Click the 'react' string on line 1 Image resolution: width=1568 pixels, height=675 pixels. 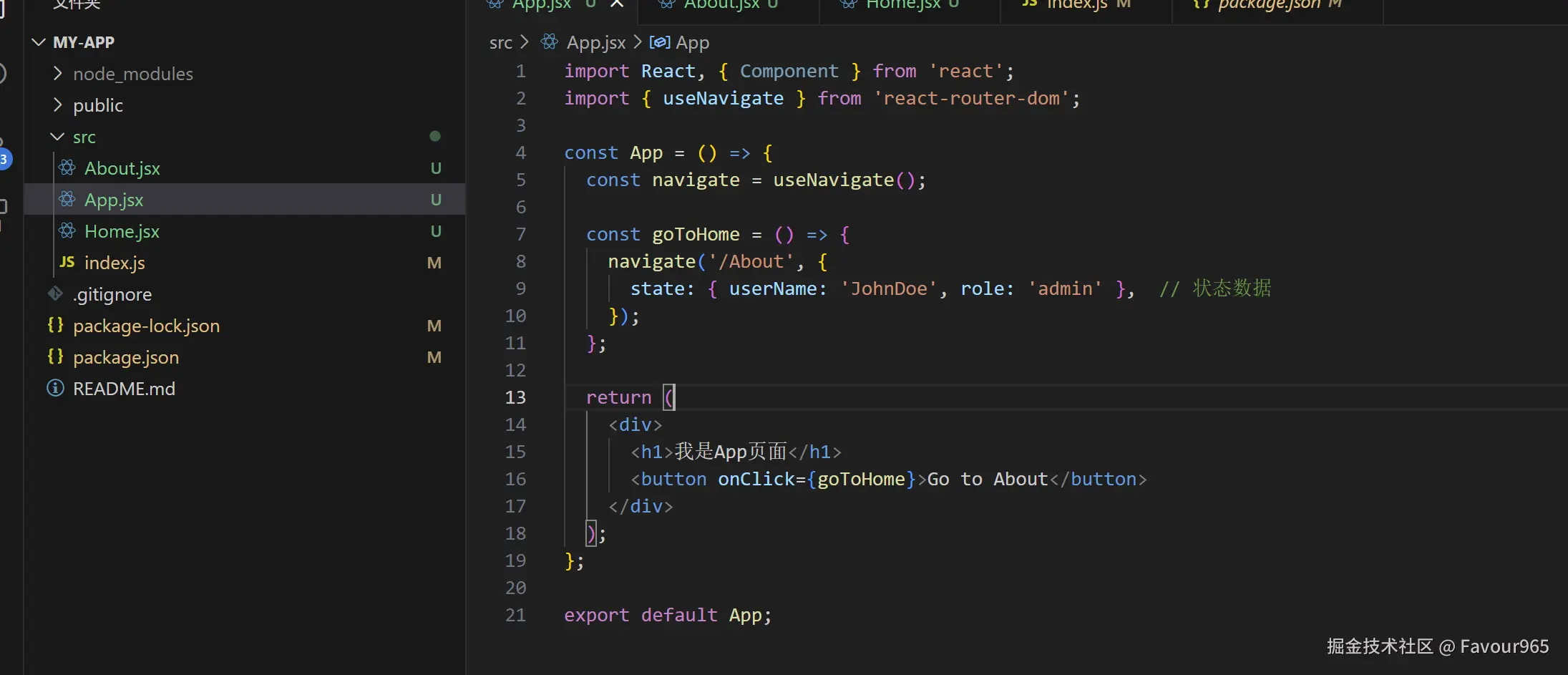tap(965, 71)
